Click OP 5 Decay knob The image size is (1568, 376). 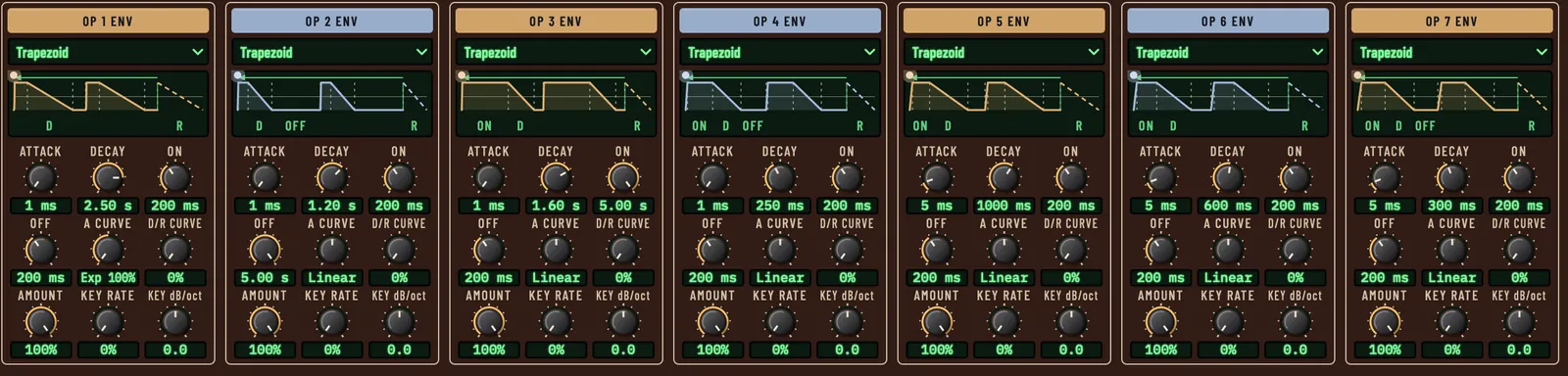pos(1004,178)
